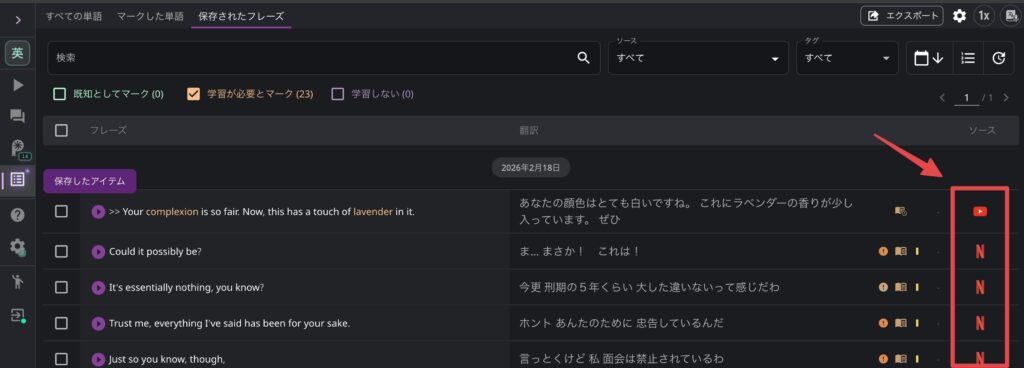Click the translation starting 'あなたの顔色はとても白いですね'
Screen dimensions: 1024x368
click(x=686, y=211)
